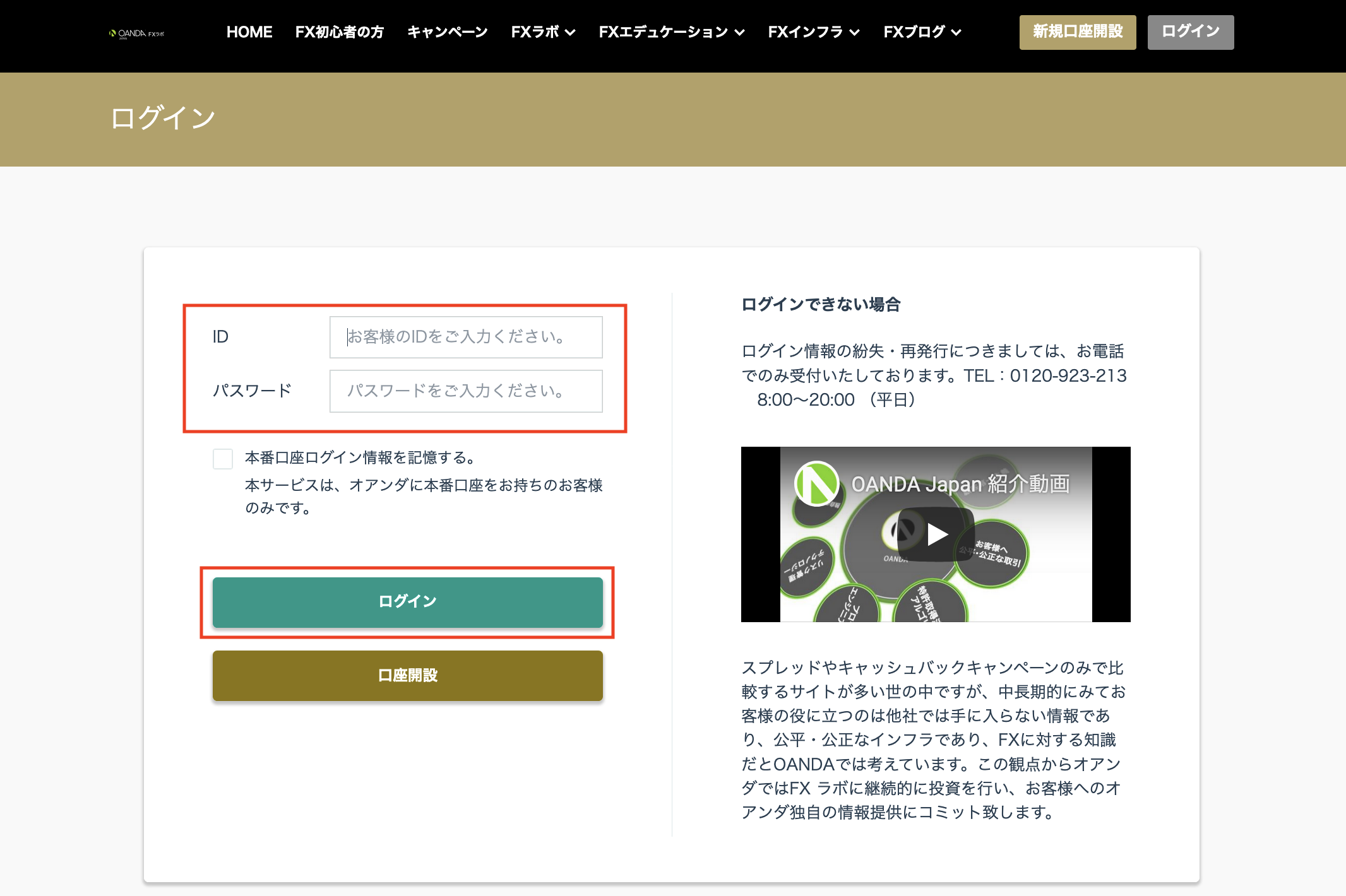The image size is (1346, 896).
Task: Expand the FXインフラ menu
Action: click(x=814, y=32)
